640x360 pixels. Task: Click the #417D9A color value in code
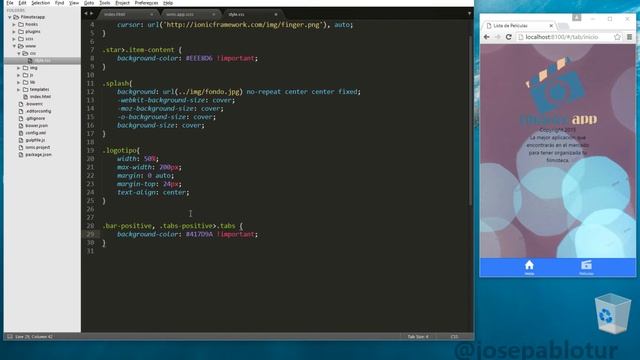pyautogui.click(x=199, y=234)
